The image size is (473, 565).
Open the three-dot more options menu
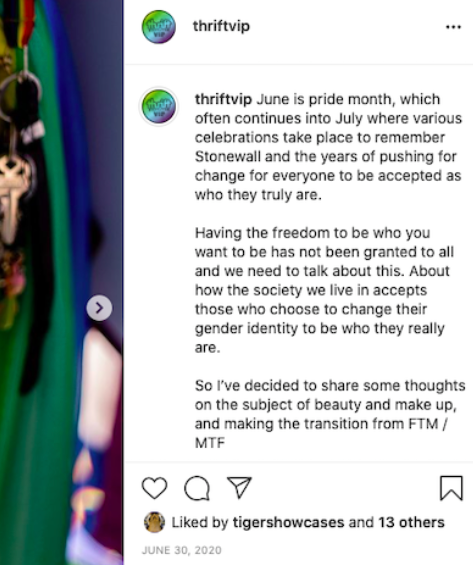click(x=453, y=27)
